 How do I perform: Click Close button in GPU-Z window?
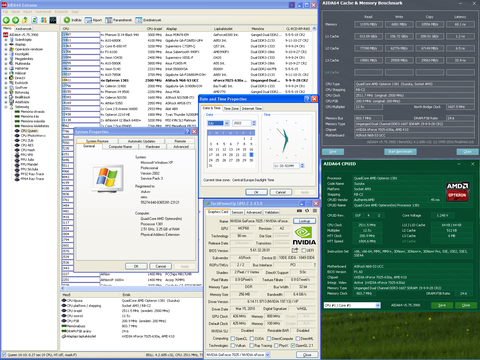(x=307, y=355)
